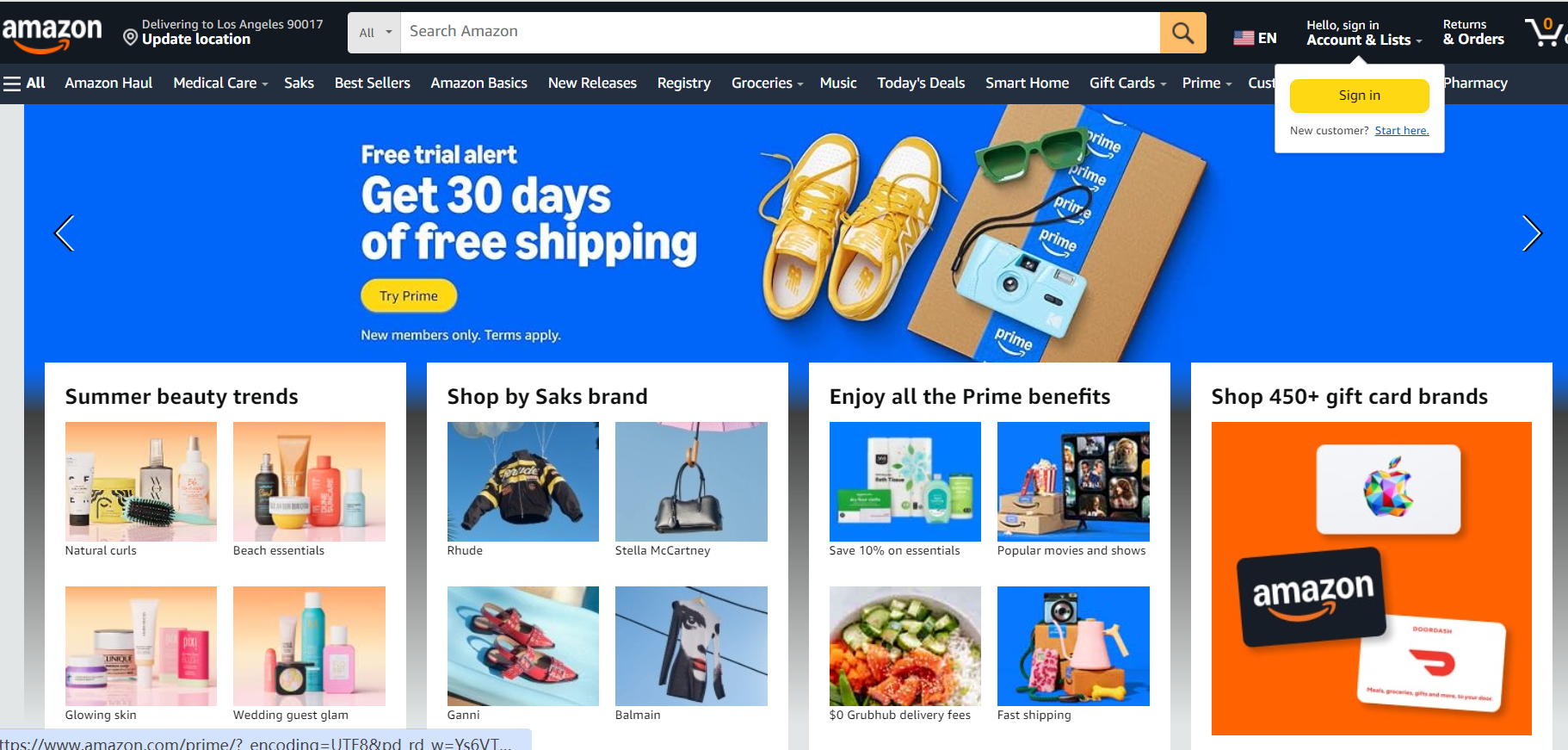Open the Natural curls thumbnail
The image size is (1568, 750).
coord(141,481)
